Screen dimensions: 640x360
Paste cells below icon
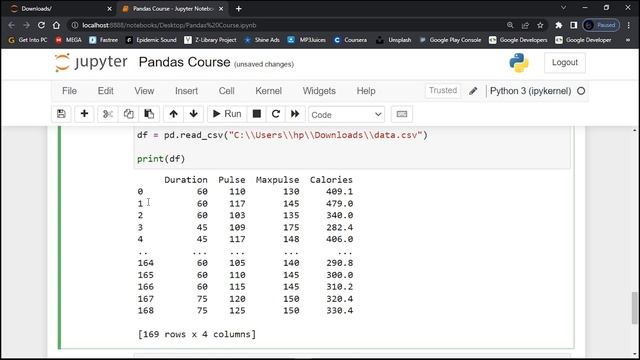149,114
